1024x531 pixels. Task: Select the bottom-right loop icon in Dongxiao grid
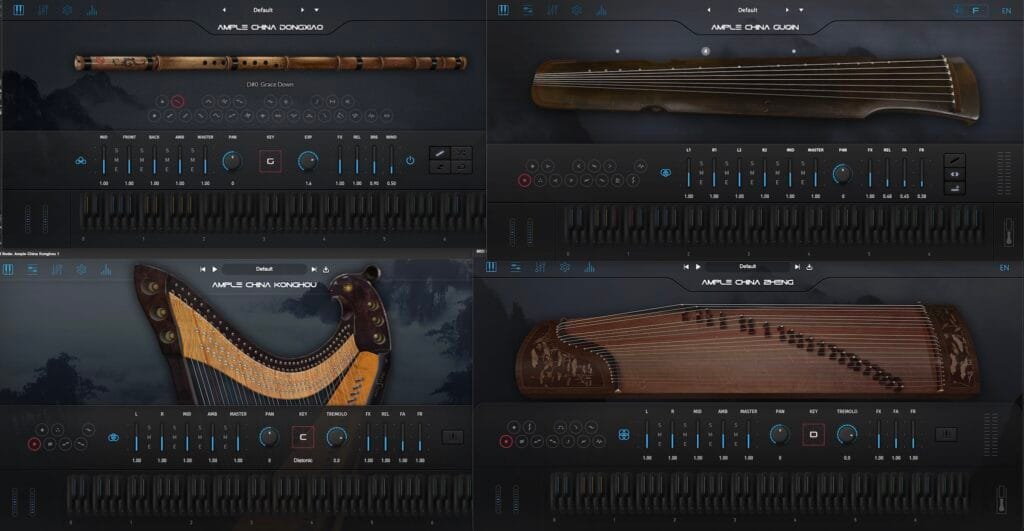pos(462,167)
